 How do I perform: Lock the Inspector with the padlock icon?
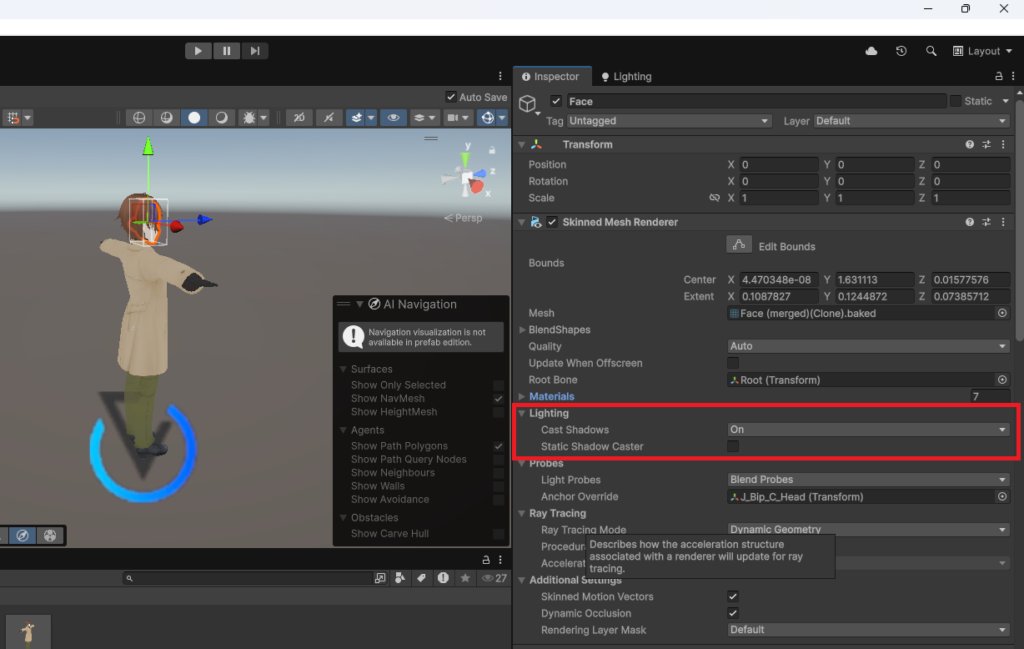999,77
